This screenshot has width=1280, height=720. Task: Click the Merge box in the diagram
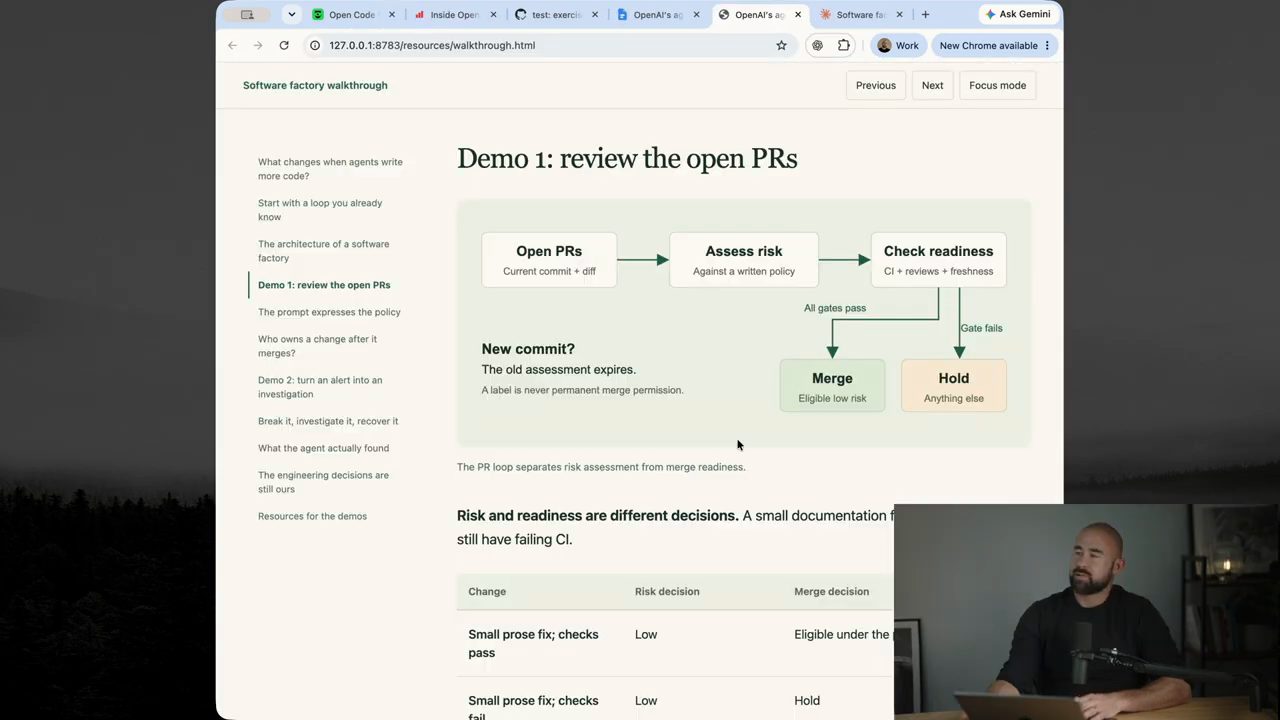[832, 386]
